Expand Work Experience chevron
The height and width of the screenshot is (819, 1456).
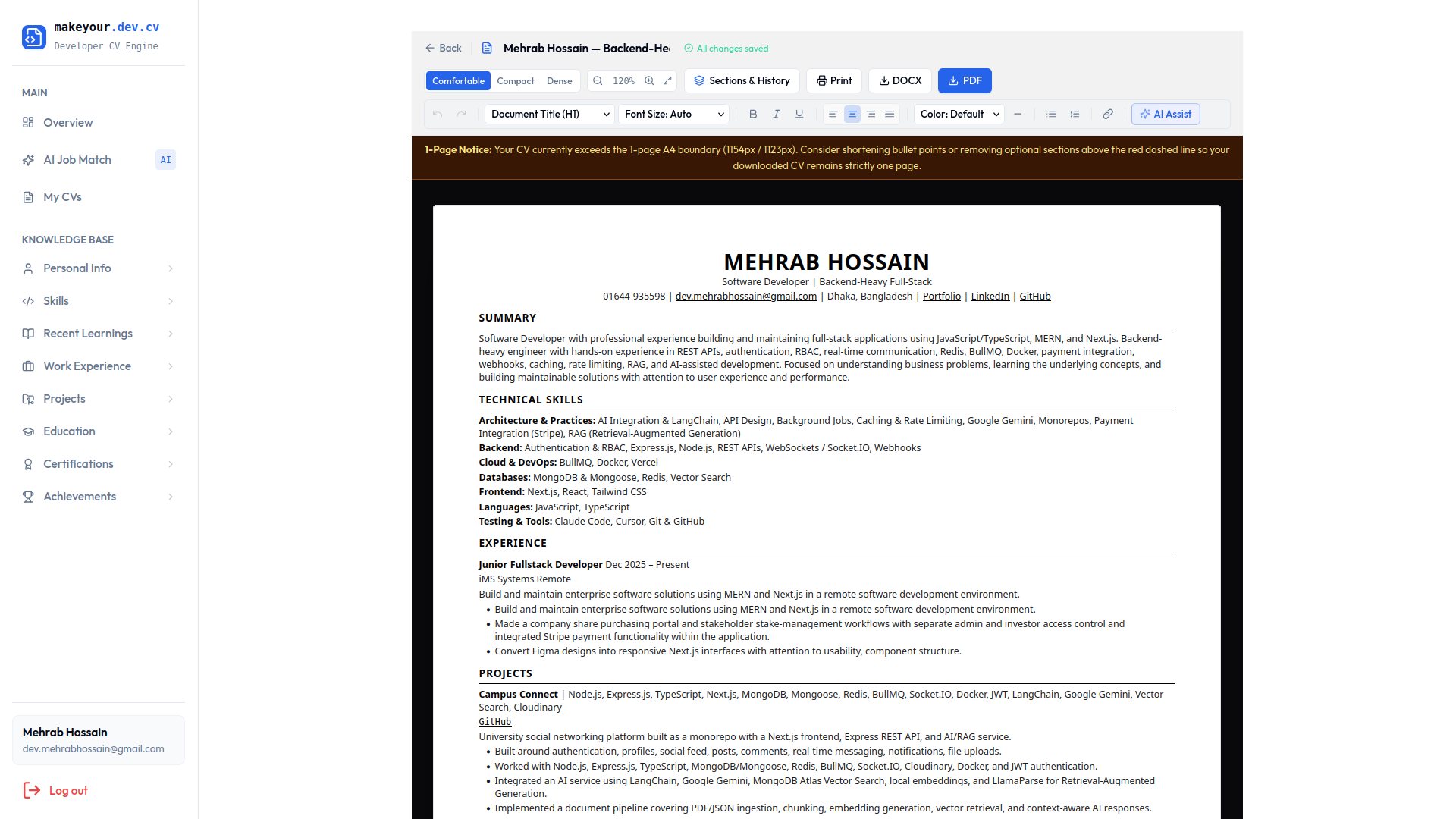click(171, 366)
